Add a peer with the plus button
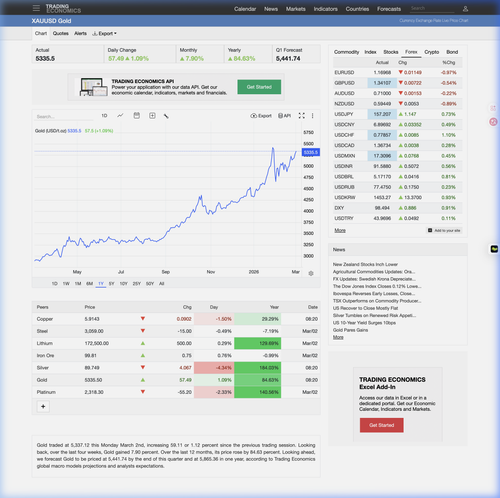The height and width of the screenshot is (498, 500). coord(43,406)
